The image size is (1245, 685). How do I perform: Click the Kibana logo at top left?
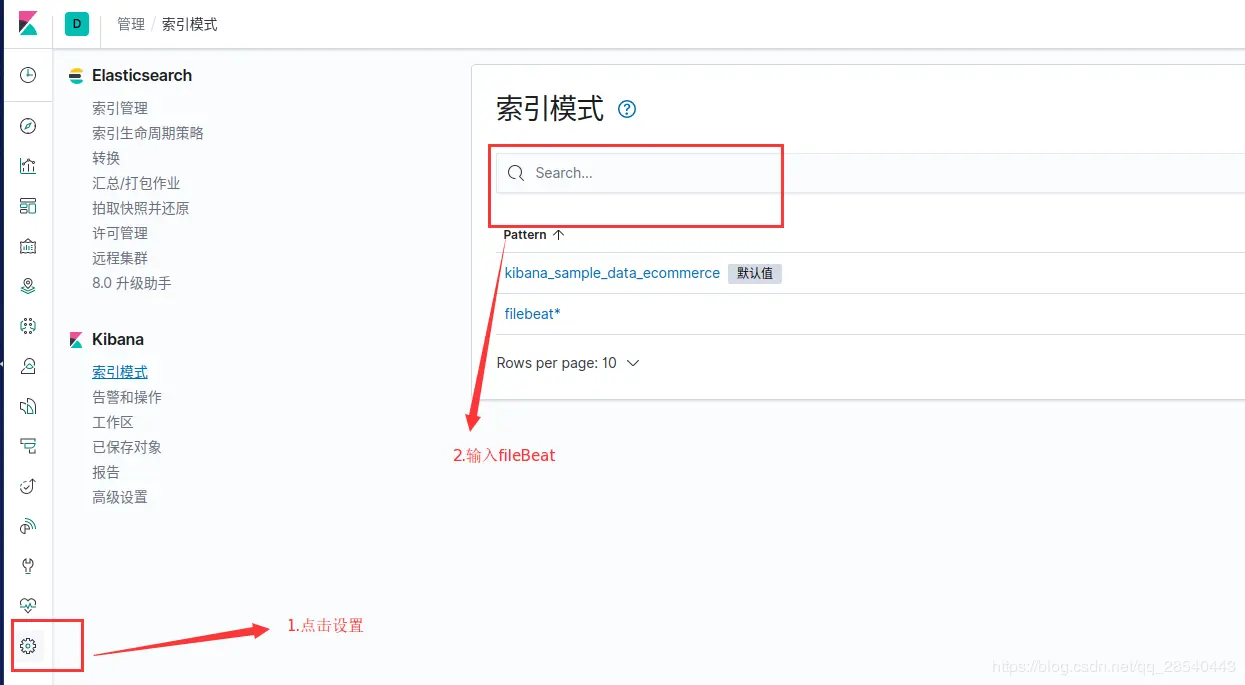pos(27,23)
